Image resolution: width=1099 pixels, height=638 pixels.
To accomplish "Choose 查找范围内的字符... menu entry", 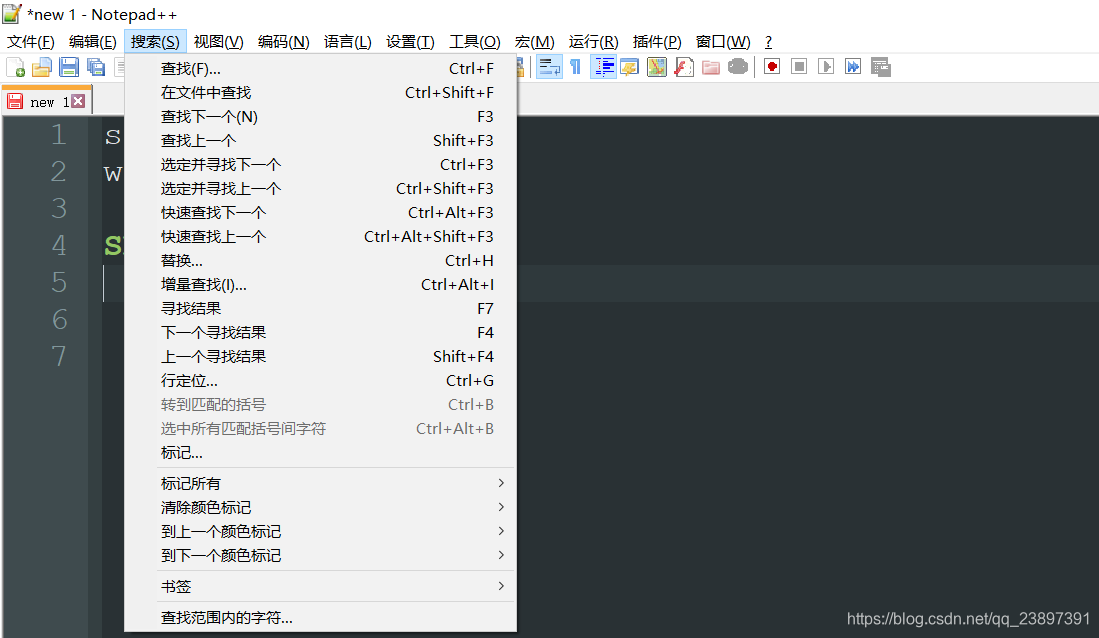I will coord(321,618).
